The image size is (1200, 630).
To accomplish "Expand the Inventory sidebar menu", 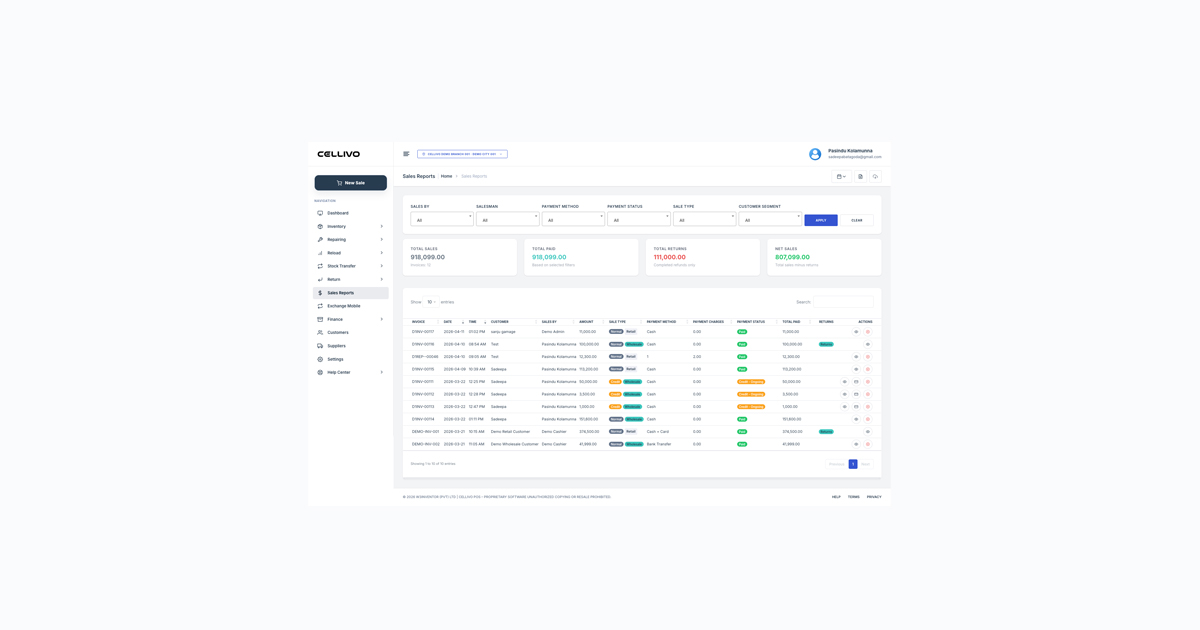I will (x=351, y=226).
